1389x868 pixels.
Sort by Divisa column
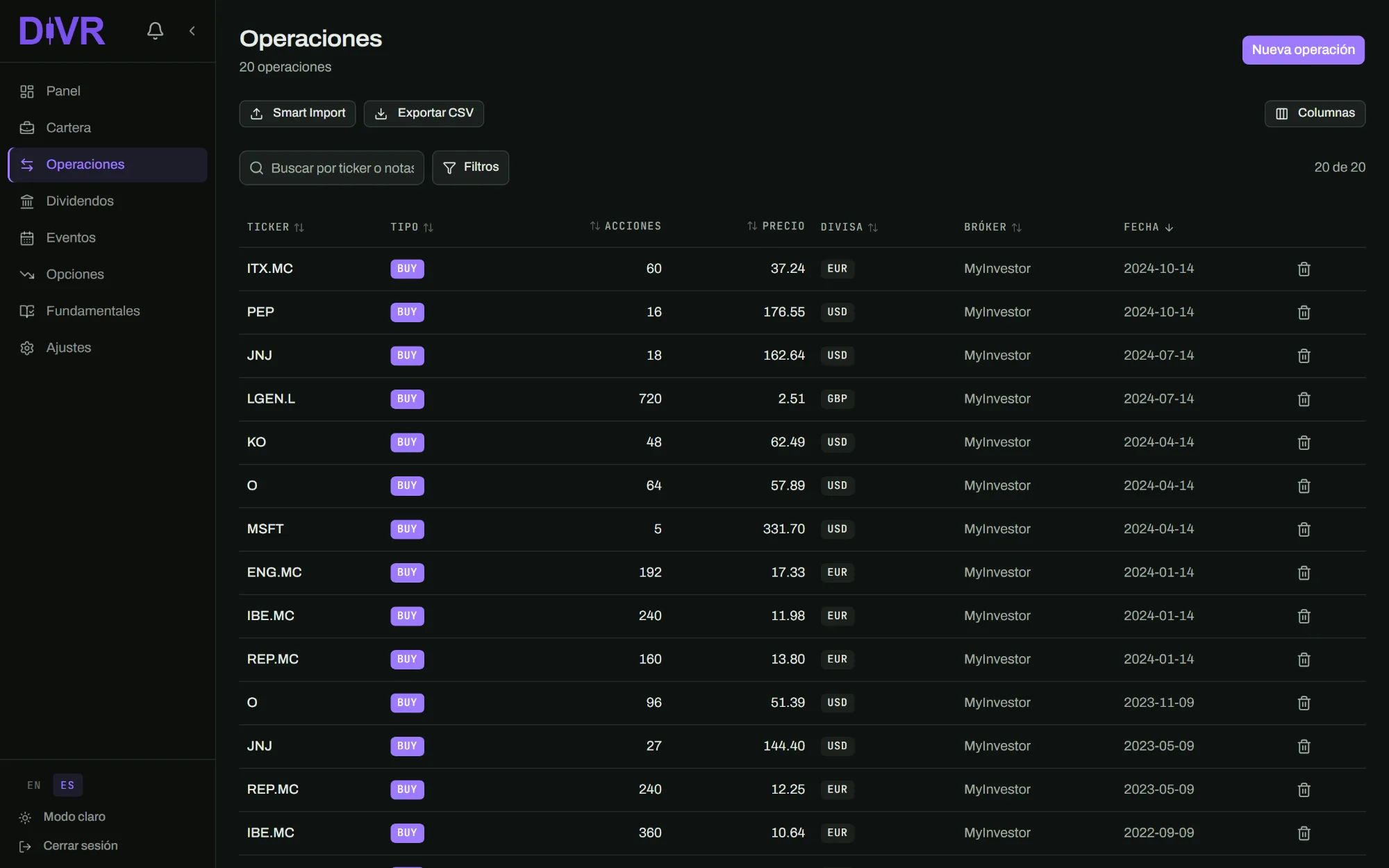[x=849, y=227]
